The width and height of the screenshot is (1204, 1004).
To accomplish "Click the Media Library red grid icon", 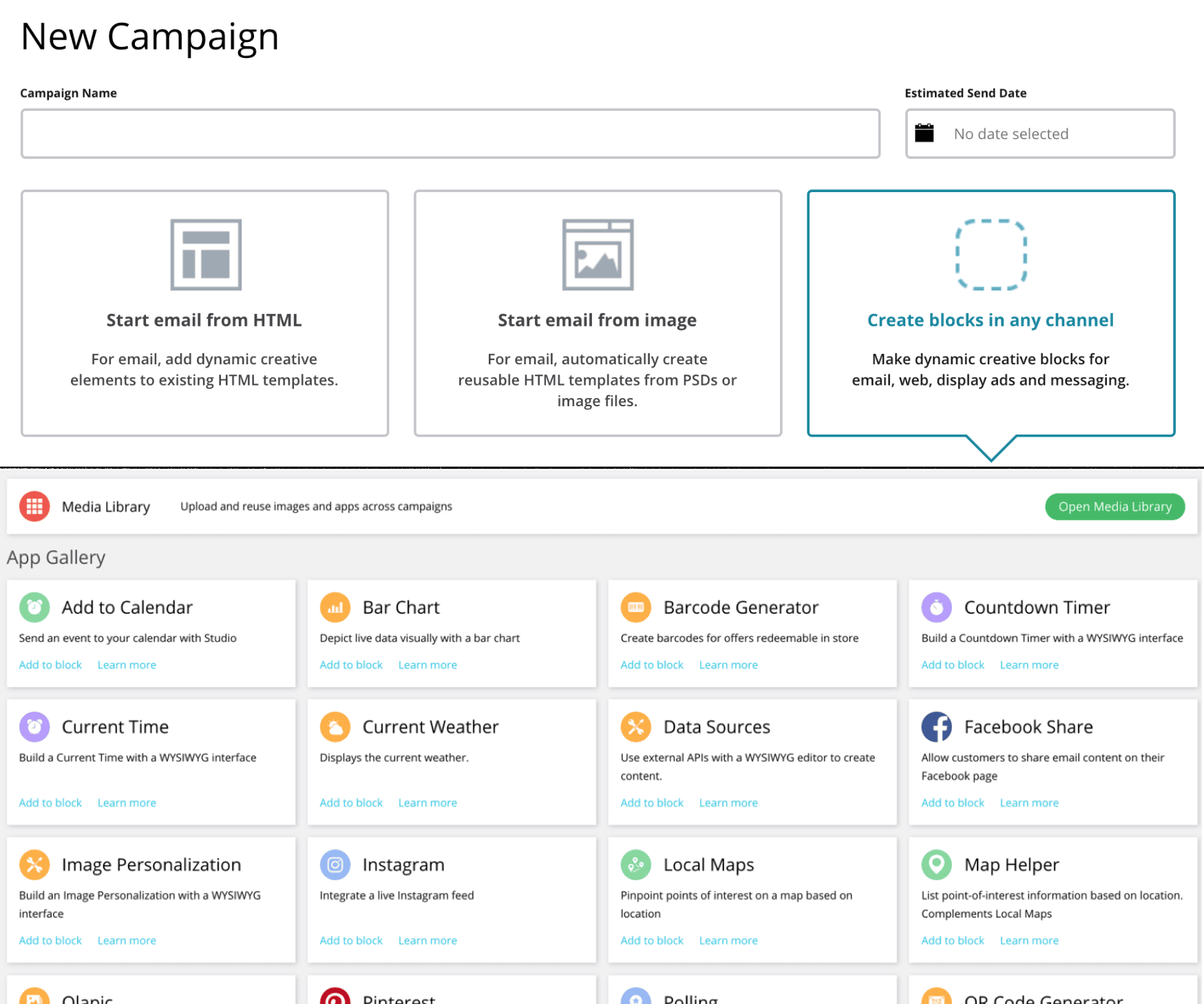I will (x=34, y=507).
